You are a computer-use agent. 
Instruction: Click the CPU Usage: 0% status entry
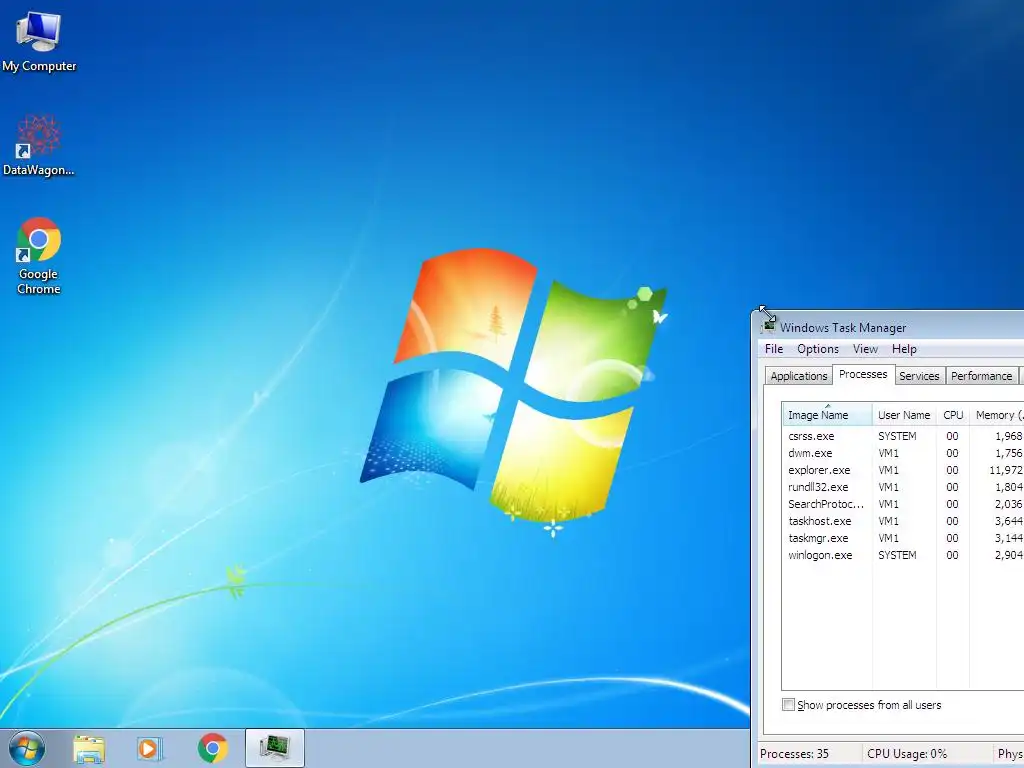pyautogui.click(x=906, y=754)
